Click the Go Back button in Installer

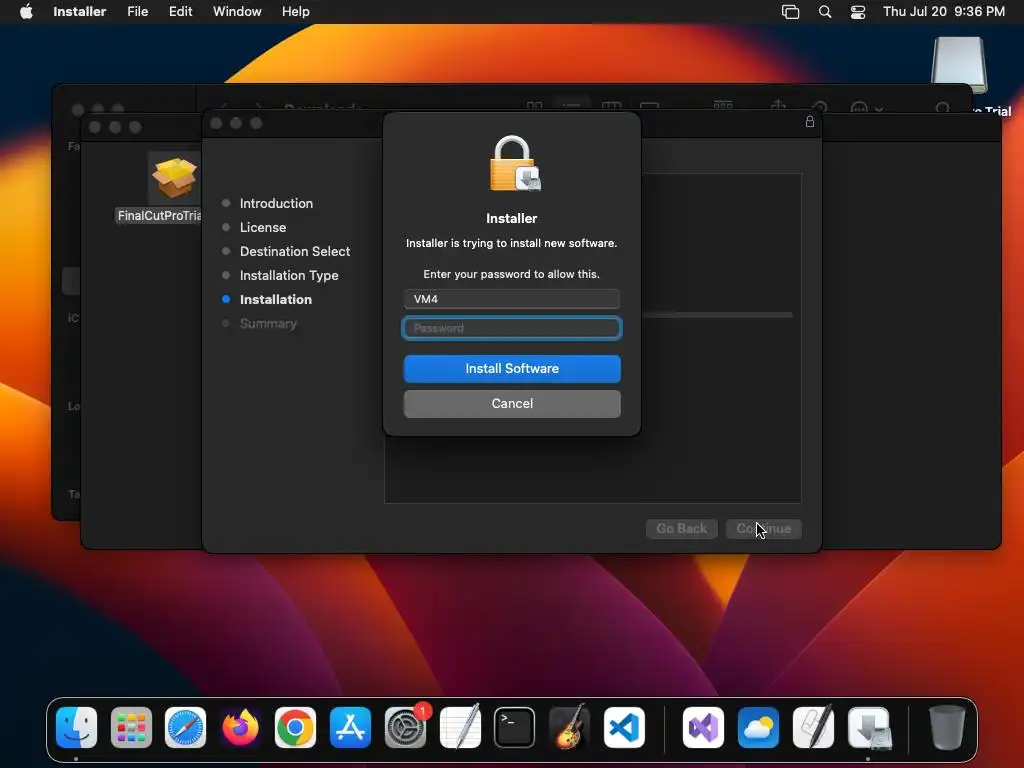pyautogui.click(x=681, y=528)
